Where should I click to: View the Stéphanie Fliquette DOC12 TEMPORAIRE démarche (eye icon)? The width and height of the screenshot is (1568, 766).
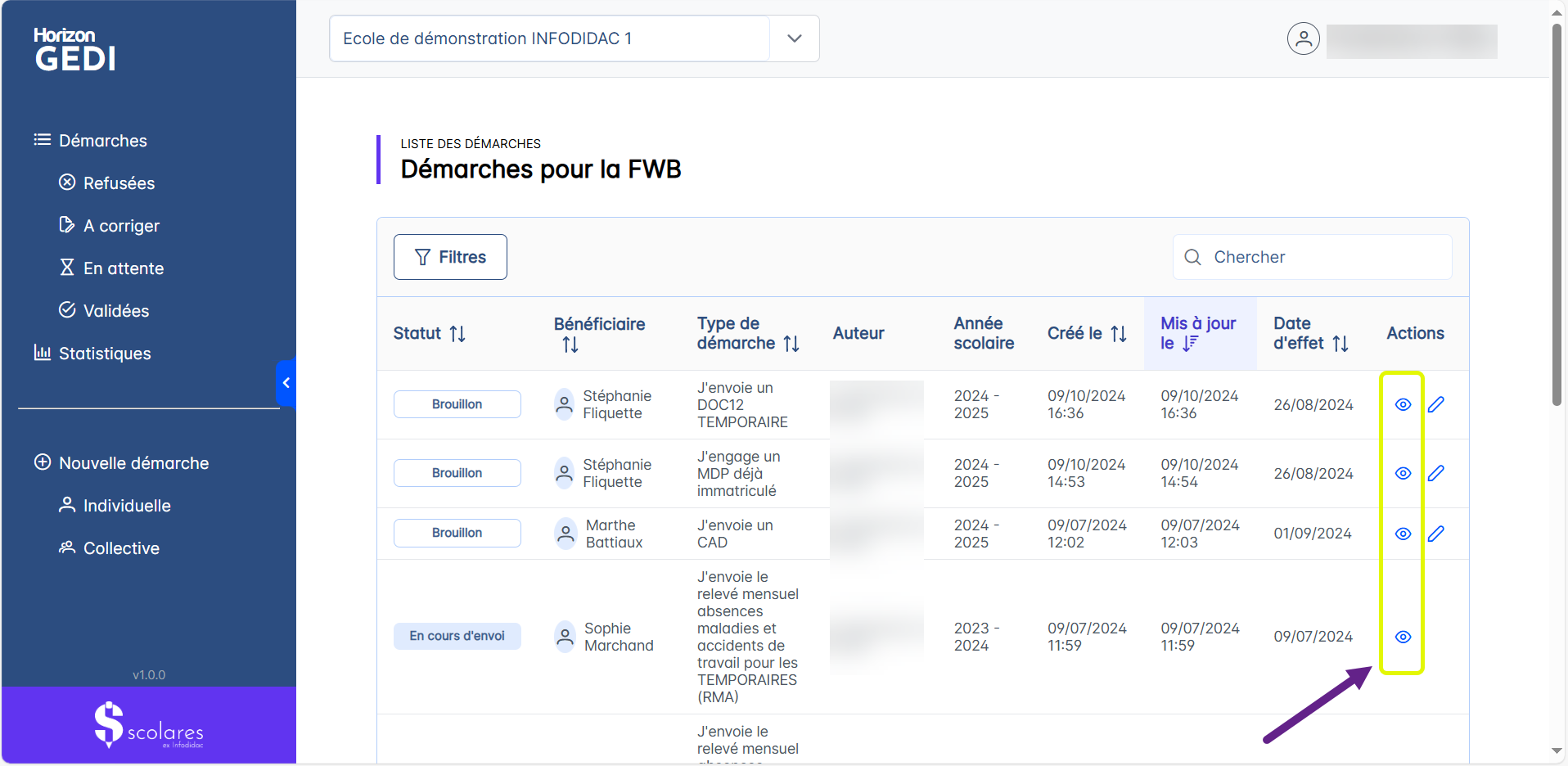1403,404
